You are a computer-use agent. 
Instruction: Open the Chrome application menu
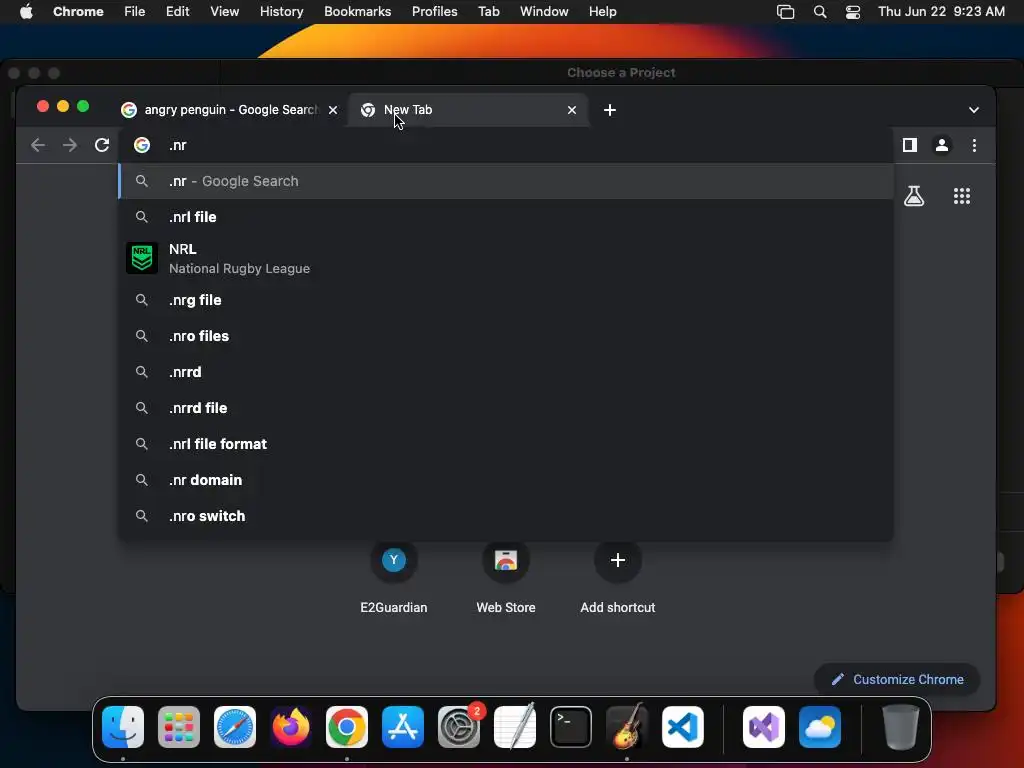[x=78, y=12]
